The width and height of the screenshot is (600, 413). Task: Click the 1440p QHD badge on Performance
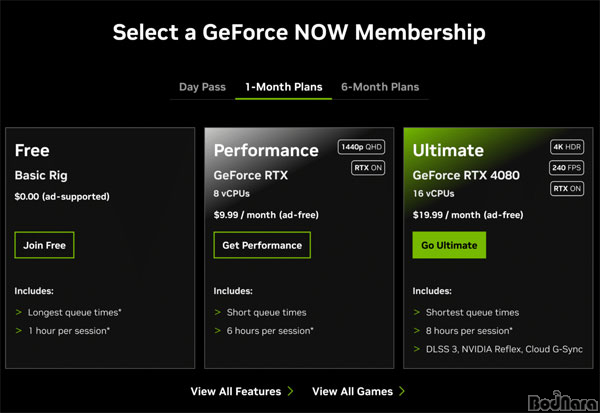coord(361,147)
